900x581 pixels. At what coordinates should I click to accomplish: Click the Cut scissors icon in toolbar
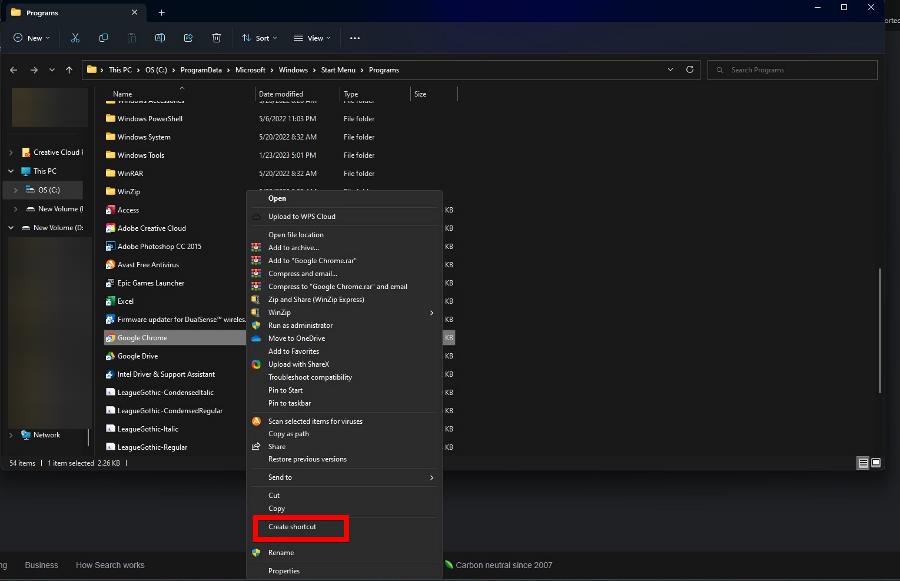[75, 38]
